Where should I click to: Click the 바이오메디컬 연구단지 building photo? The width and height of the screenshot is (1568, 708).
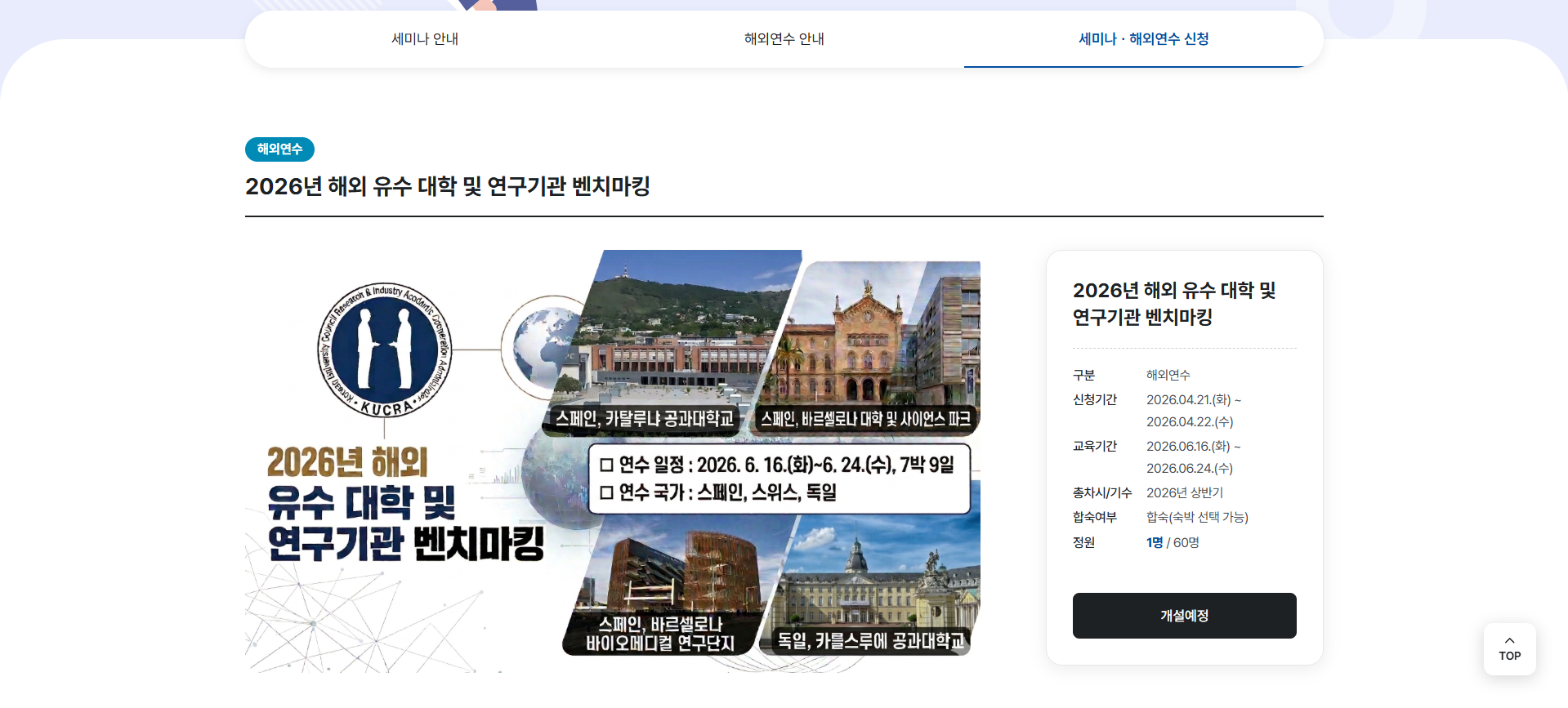[674, 572]
